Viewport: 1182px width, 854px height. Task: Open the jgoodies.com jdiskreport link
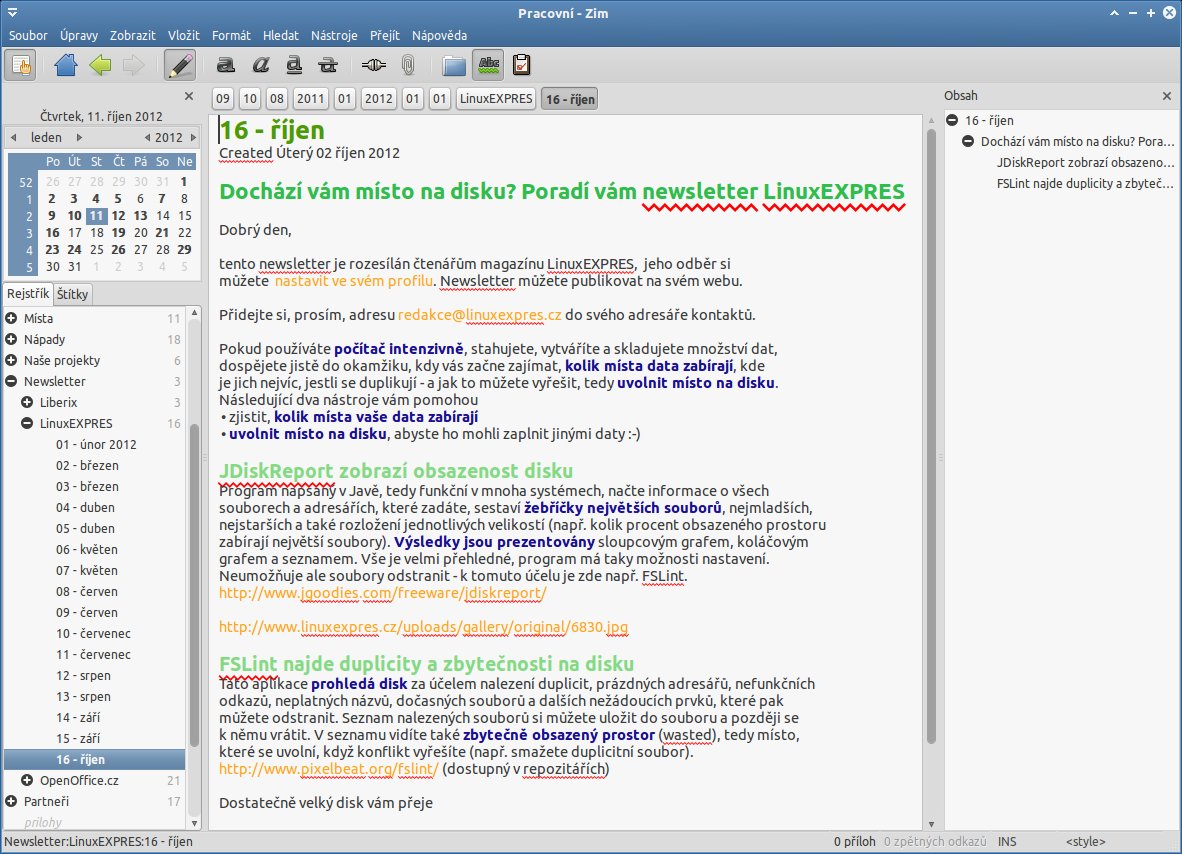[383, 593]
